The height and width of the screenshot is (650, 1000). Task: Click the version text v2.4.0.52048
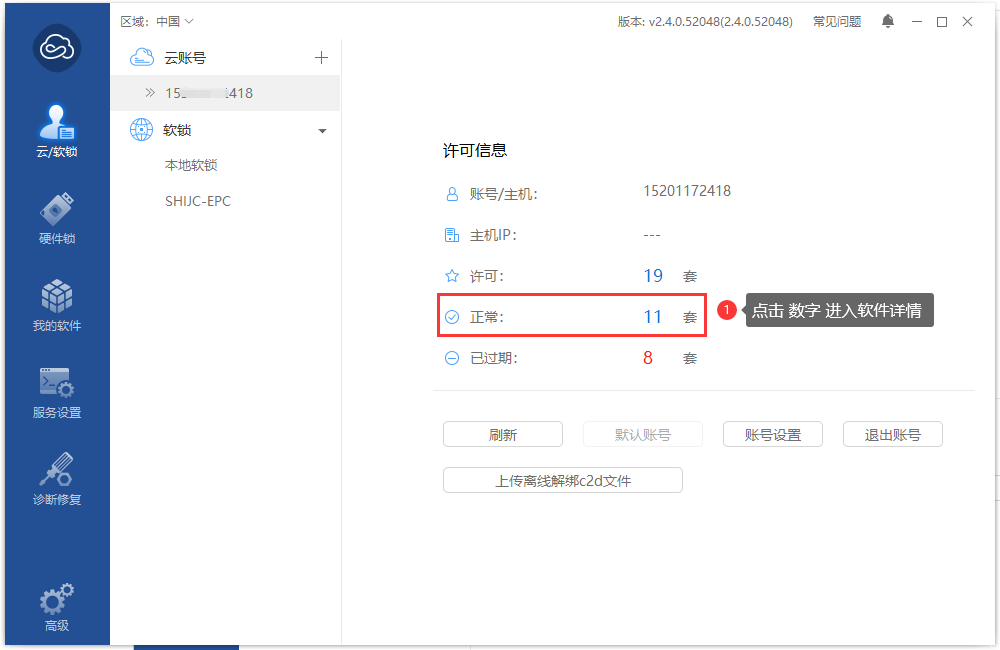point(705,22)
